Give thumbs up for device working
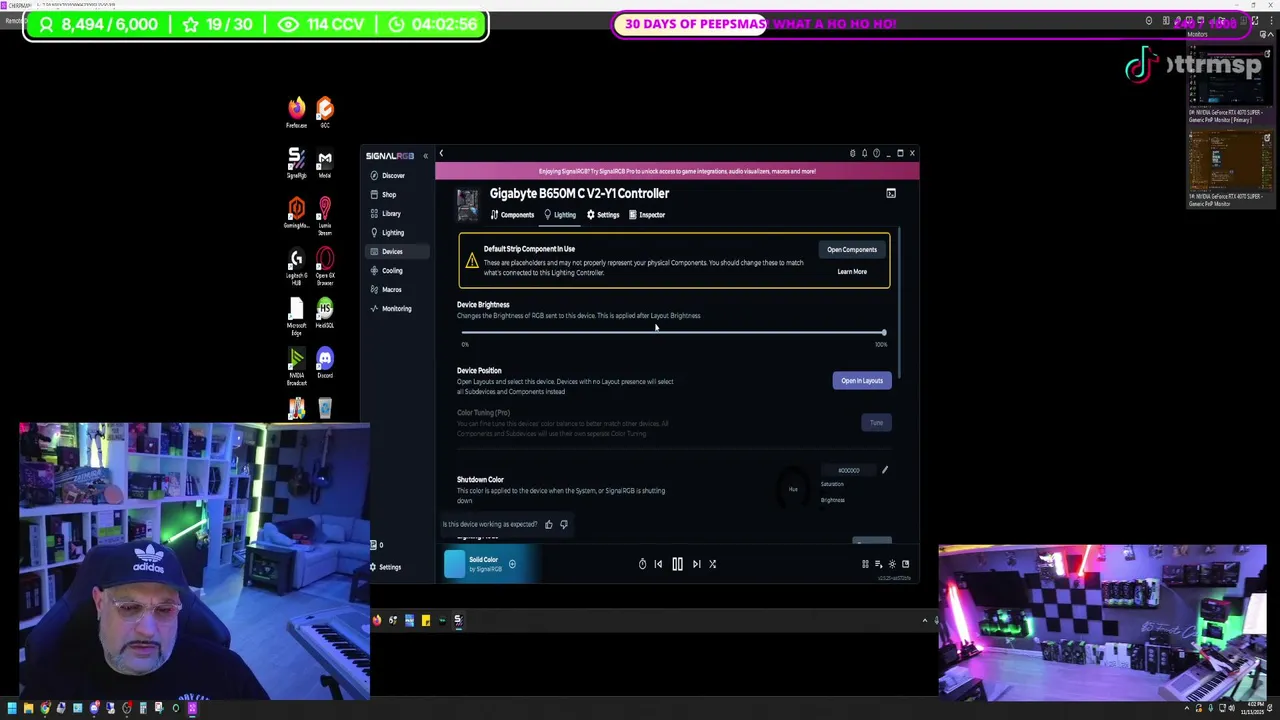Viewport: 1280px width, 720px height. coord(548,524)
